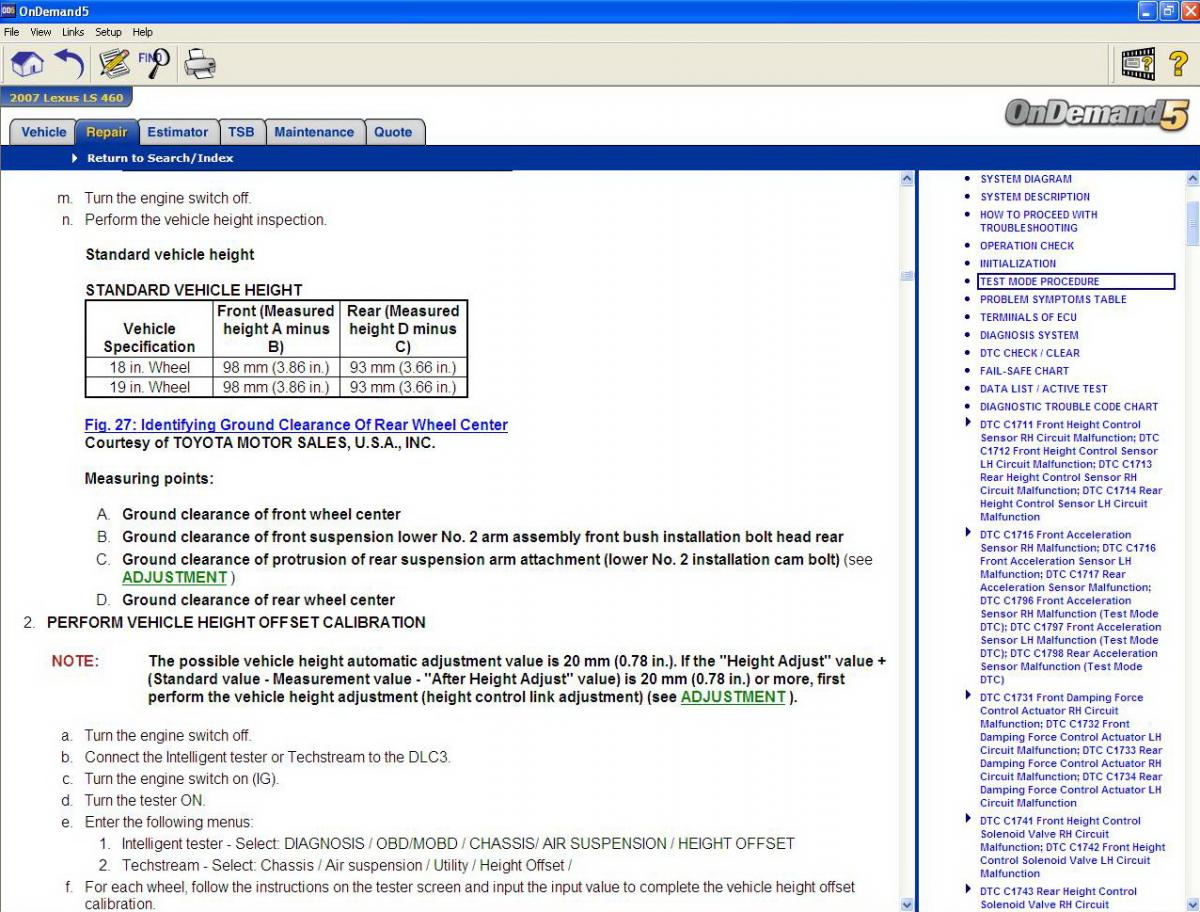Open the Help menu

pyautogui.click(x=143, y=32)
